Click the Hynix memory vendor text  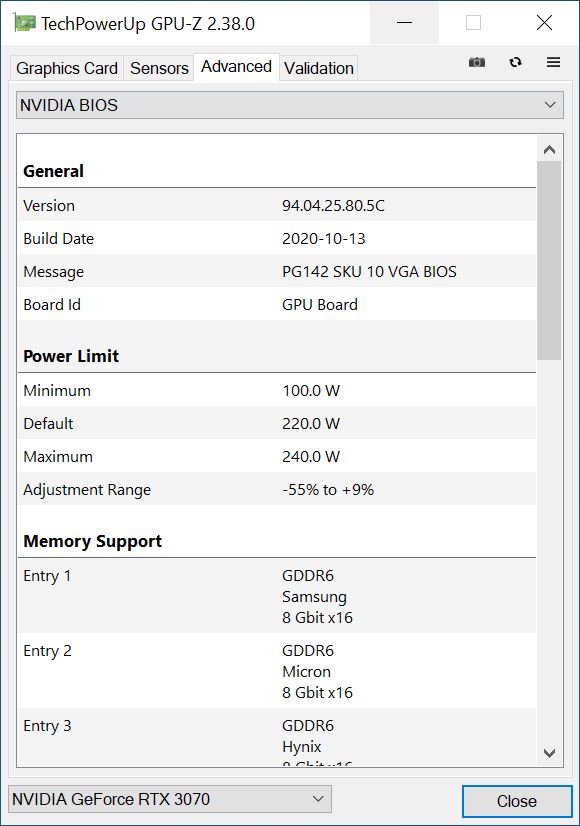click(301, 747)
